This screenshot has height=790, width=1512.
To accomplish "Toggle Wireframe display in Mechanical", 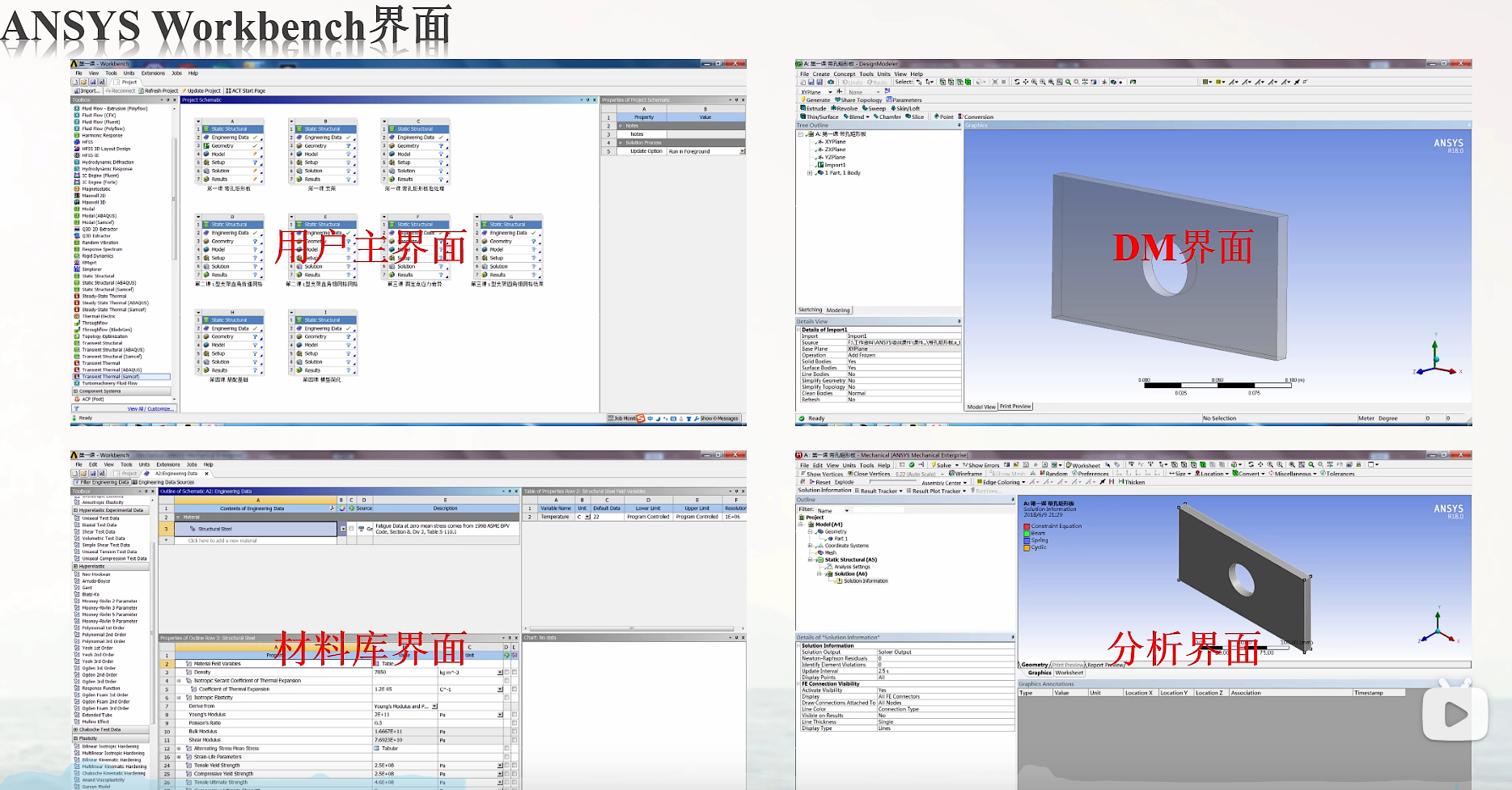I will pyautogui.click(x=965, y=474).
